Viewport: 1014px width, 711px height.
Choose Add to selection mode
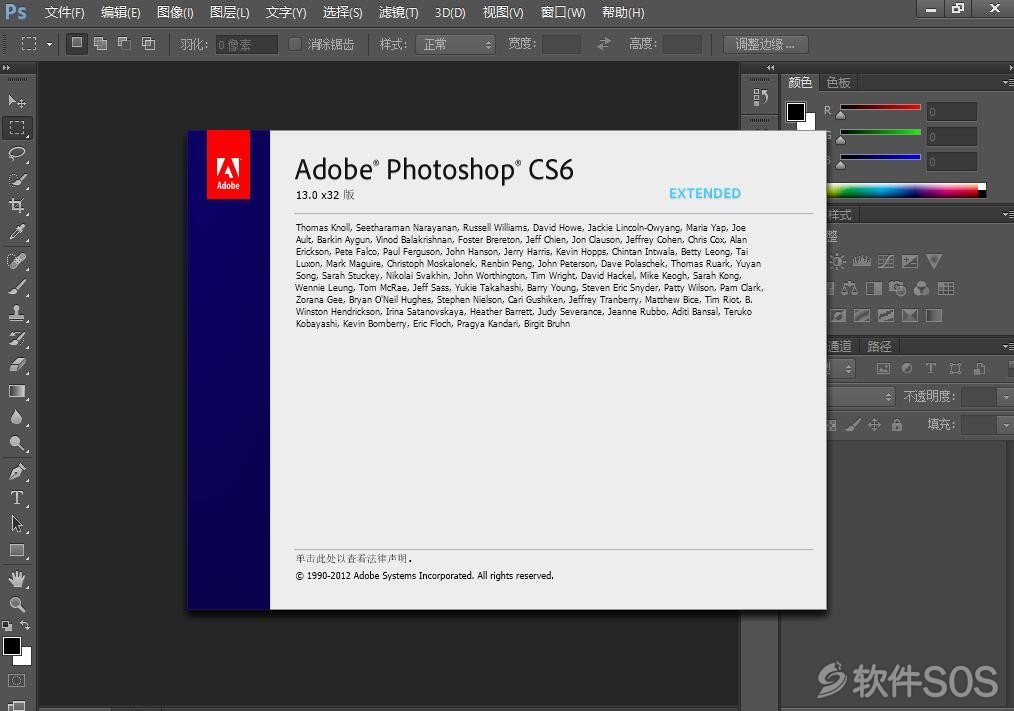click(100, 43)
